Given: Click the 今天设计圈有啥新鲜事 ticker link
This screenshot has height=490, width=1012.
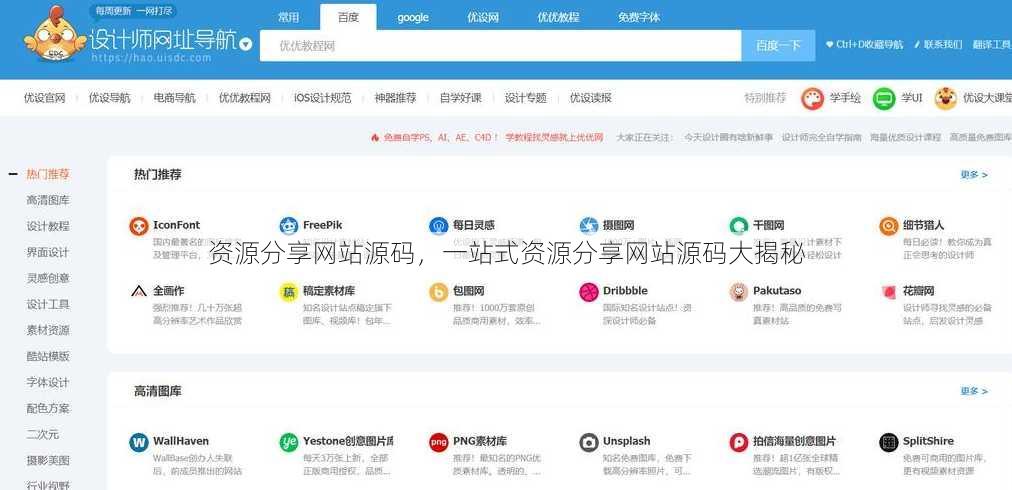Looking at the screenshot, I should coord(728,138).
